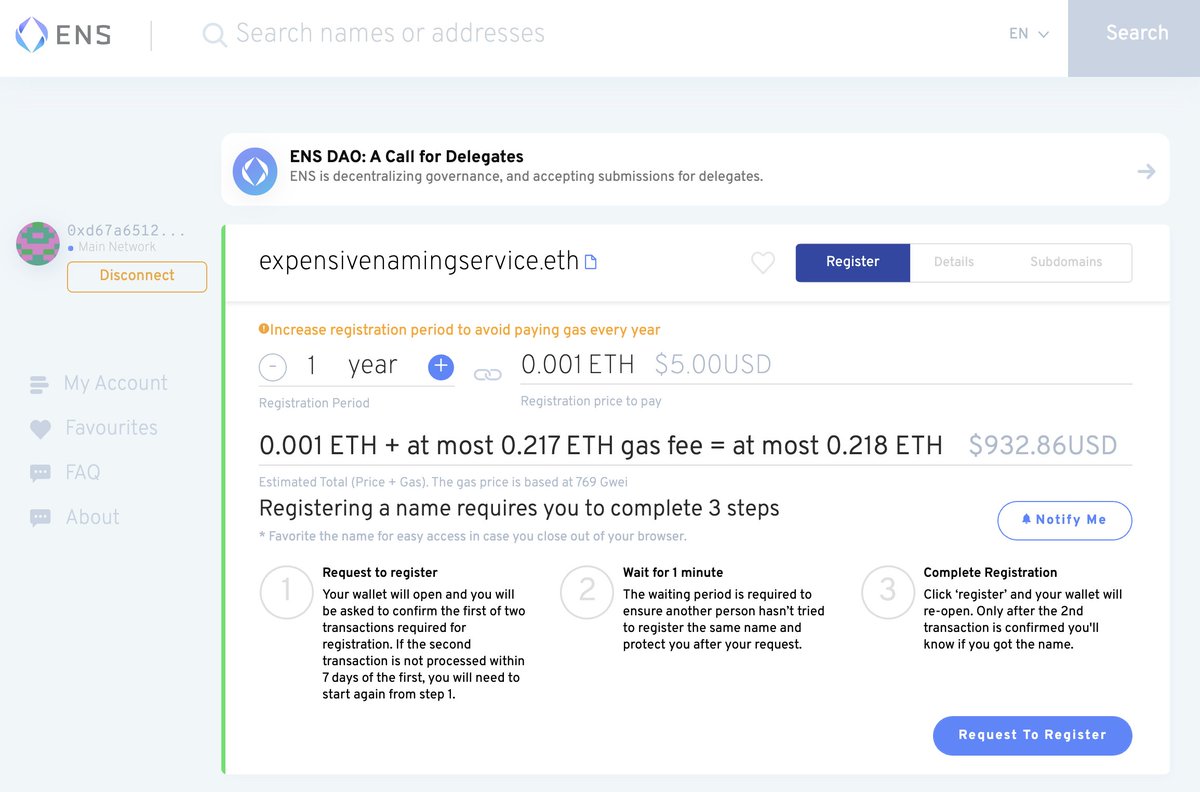Click the chain link icon
Screen dimensions: 1200x792
tap(487, 375)
